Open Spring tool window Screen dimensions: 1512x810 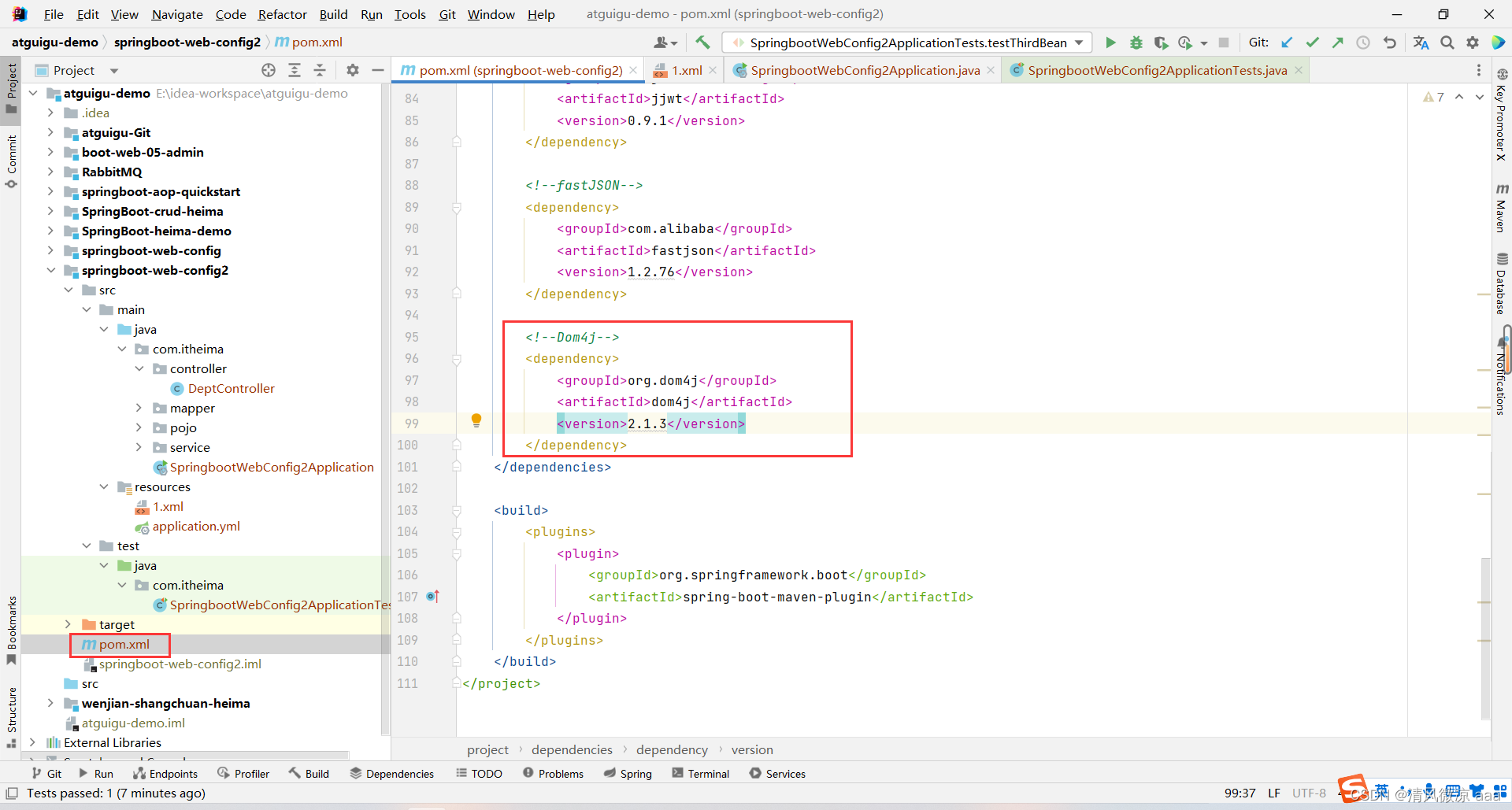[x=628, y=774]
